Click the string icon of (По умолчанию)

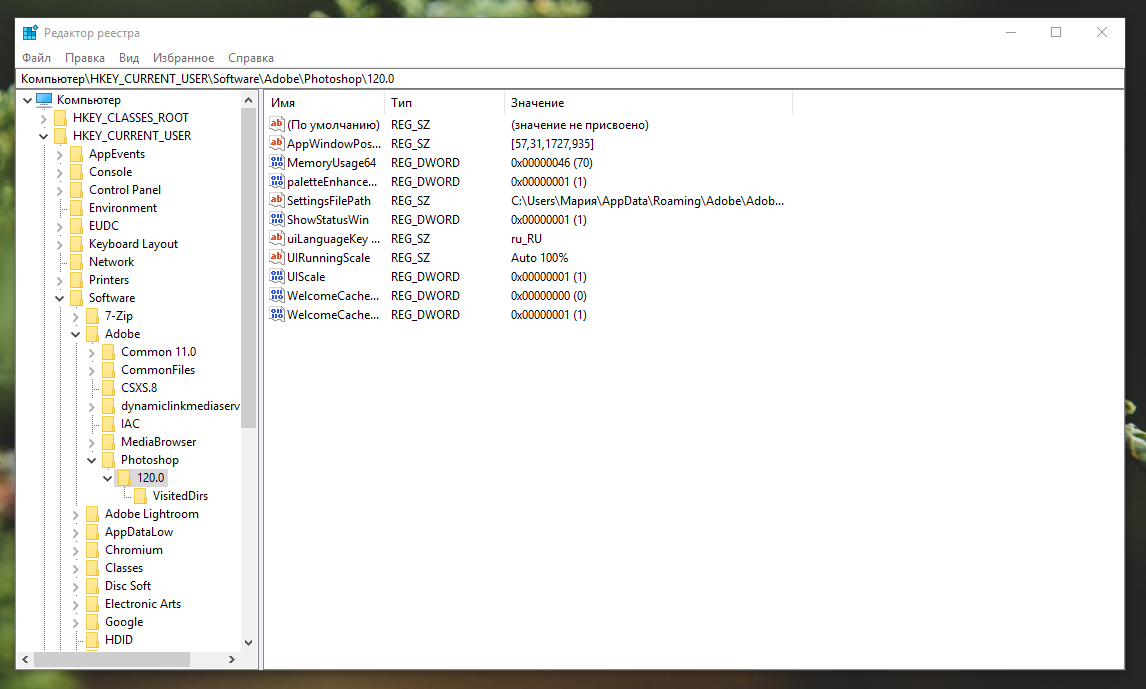[276, 124]
